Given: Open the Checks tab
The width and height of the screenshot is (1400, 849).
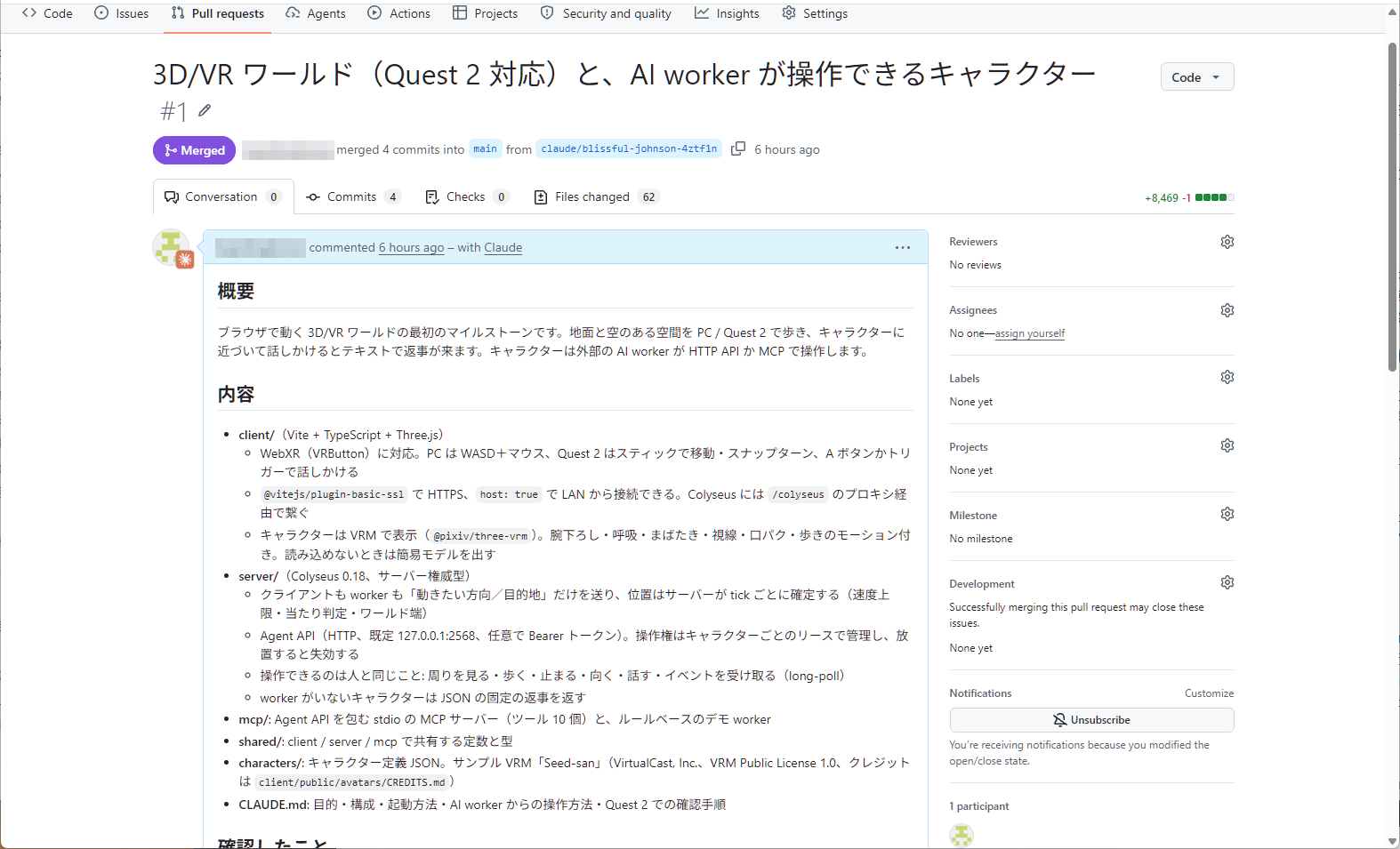Looking at the screenshot, I should 467,197.
